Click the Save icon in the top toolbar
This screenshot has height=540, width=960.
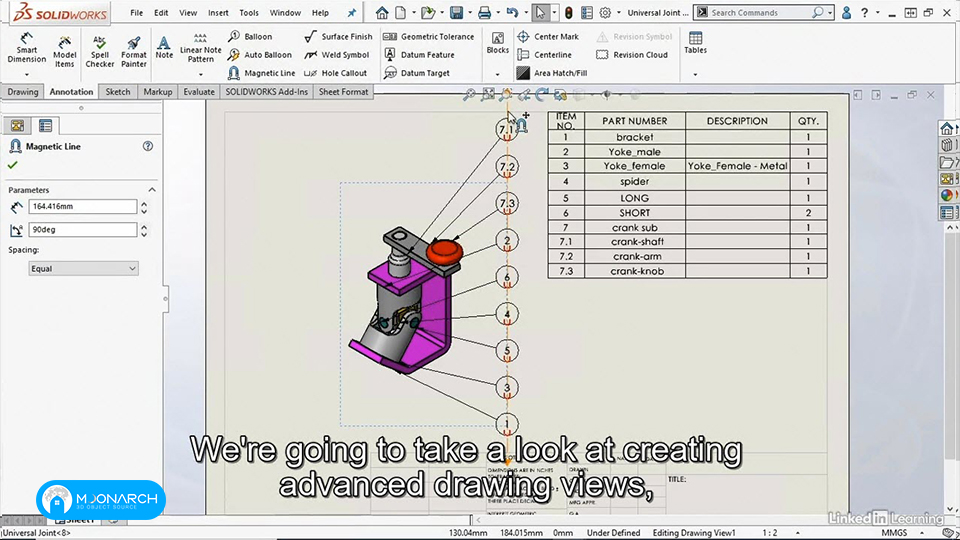point(456,12)
